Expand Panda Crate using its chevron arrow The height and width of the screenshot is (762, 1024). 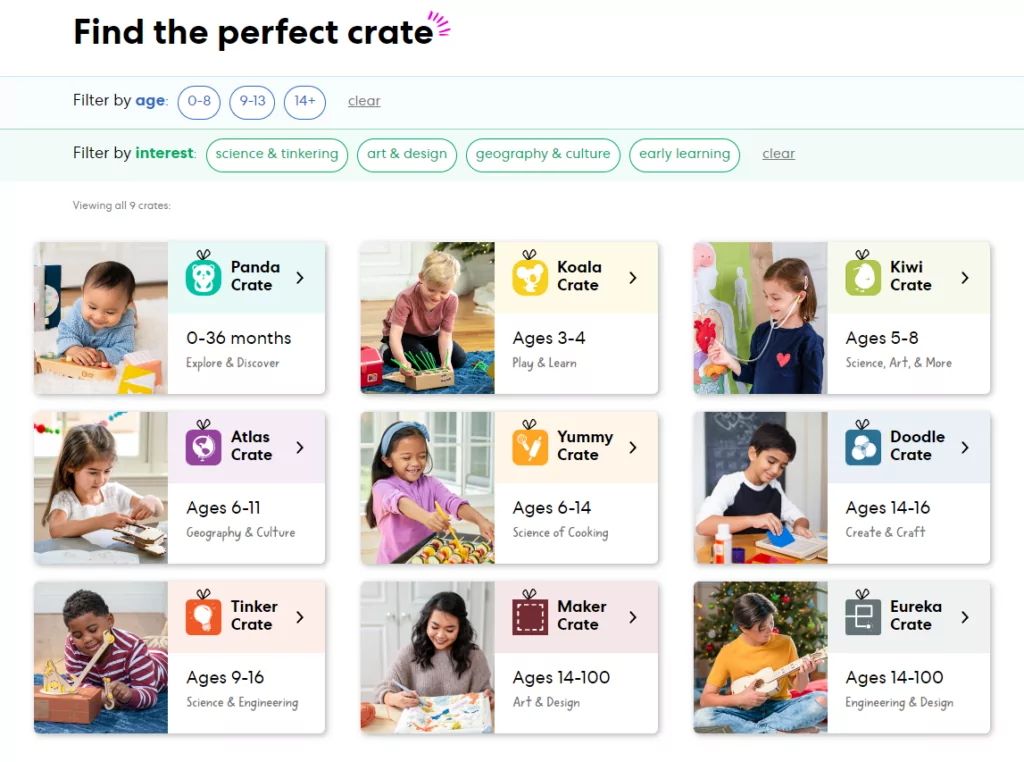tap(300, 278)
